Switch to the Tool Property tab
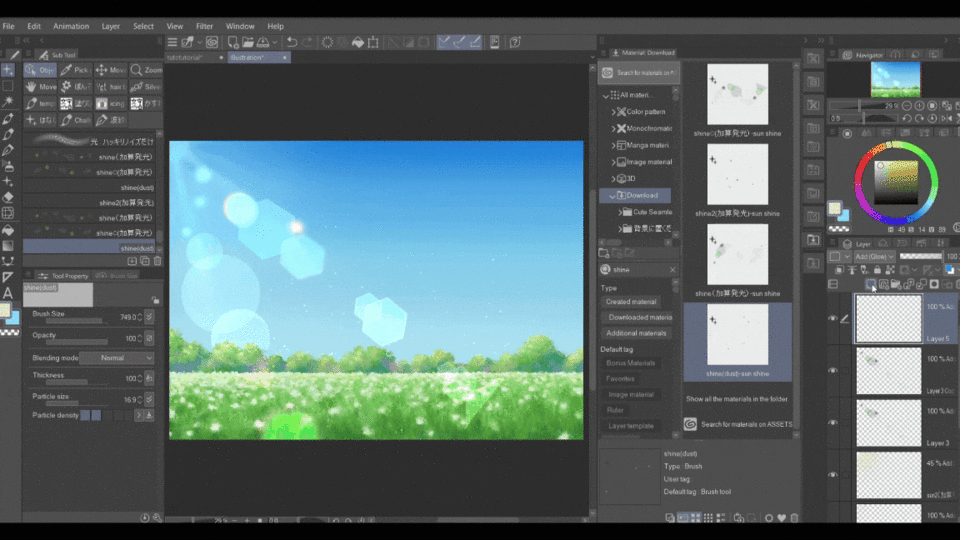This screenshot has height=540, width=960. [x=63, y=276]
